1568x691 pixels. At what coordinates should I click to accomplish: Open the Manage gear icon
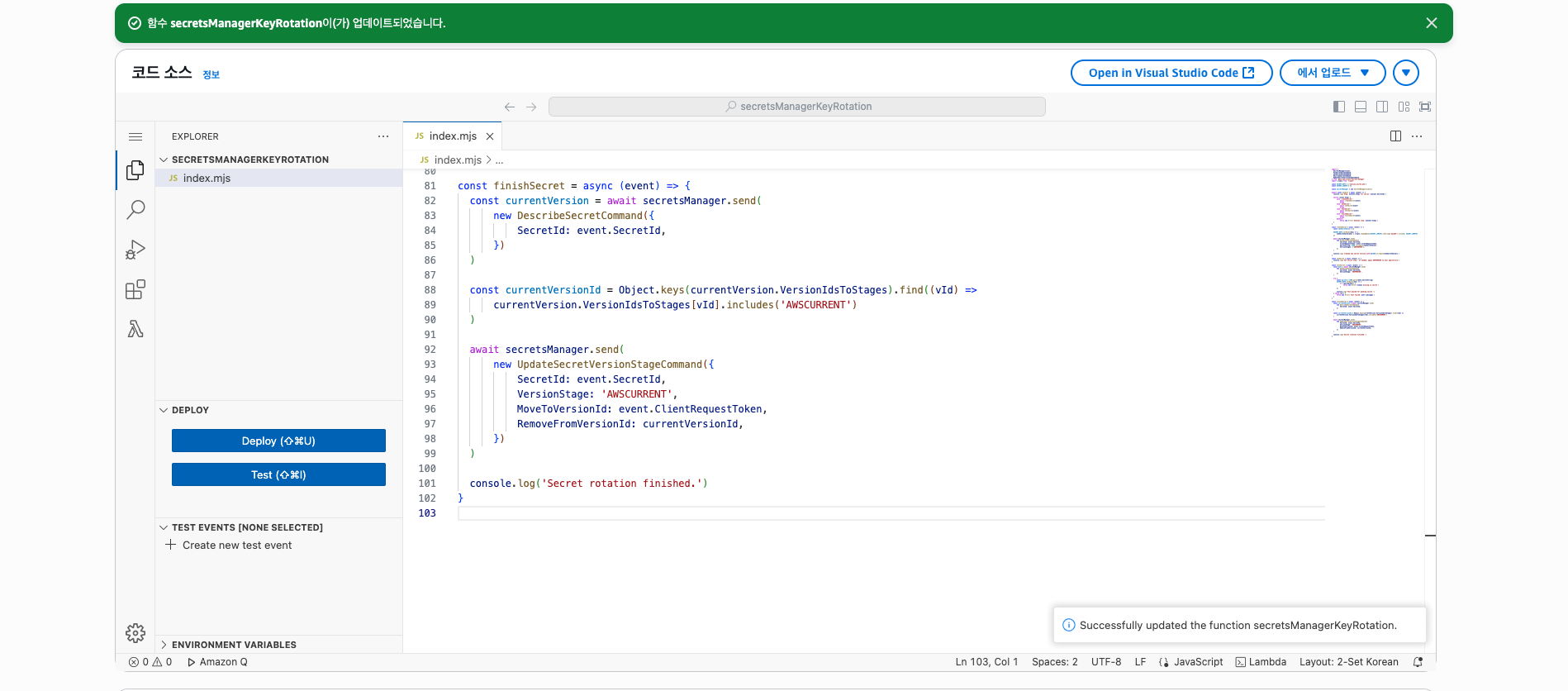click(135, 633)
